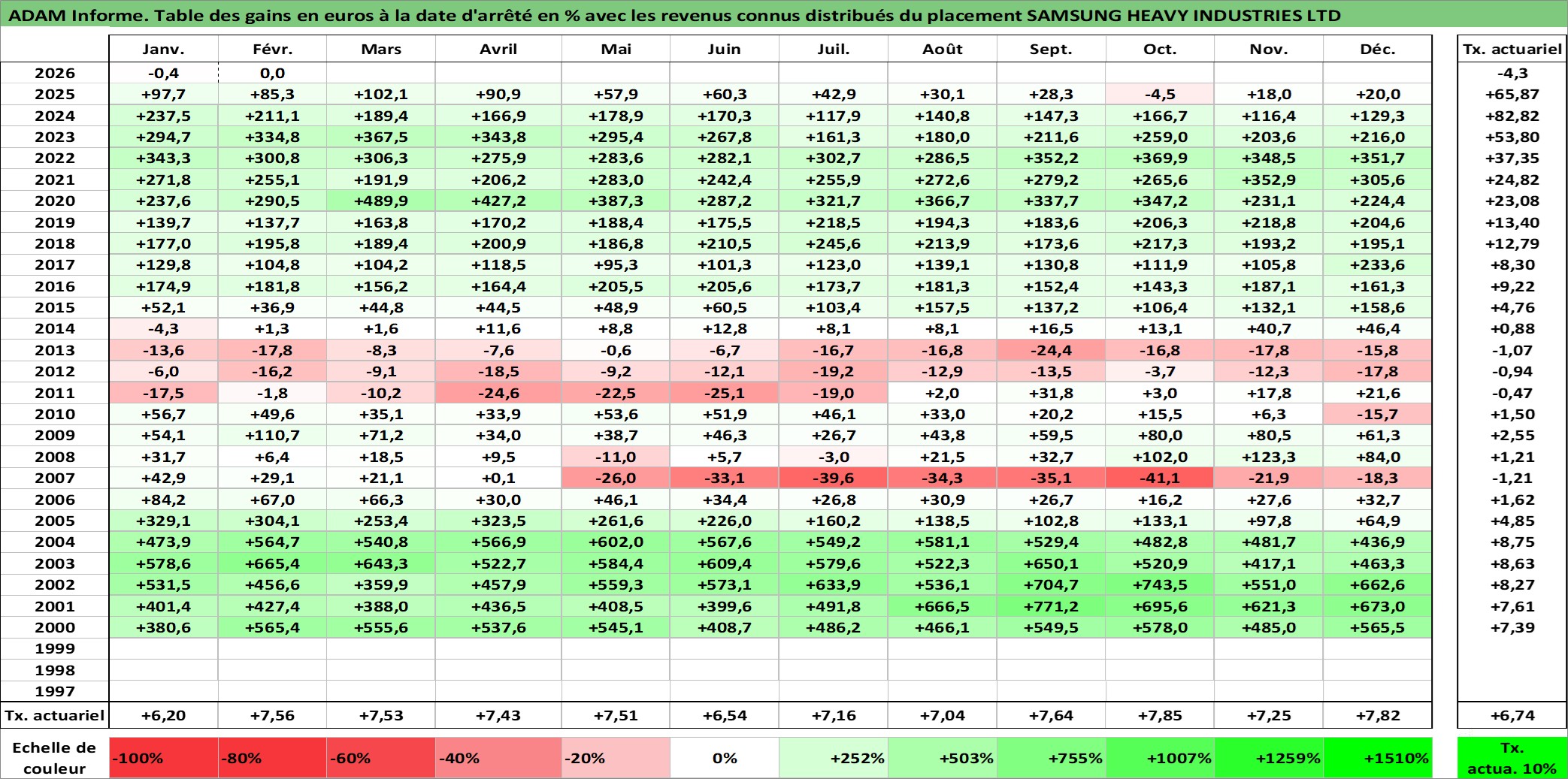Select the cell showing +602,0

pyautogui.click(x=616, y=542)
